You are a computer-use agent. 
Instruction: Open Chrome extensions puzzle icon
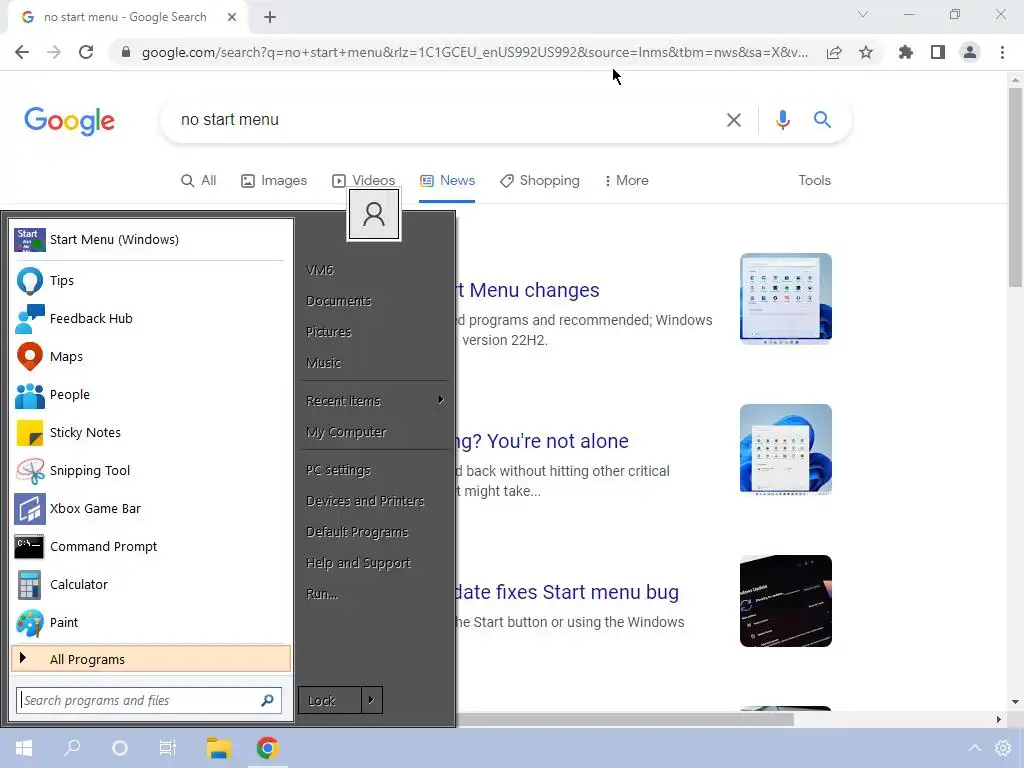coord(905,52)
